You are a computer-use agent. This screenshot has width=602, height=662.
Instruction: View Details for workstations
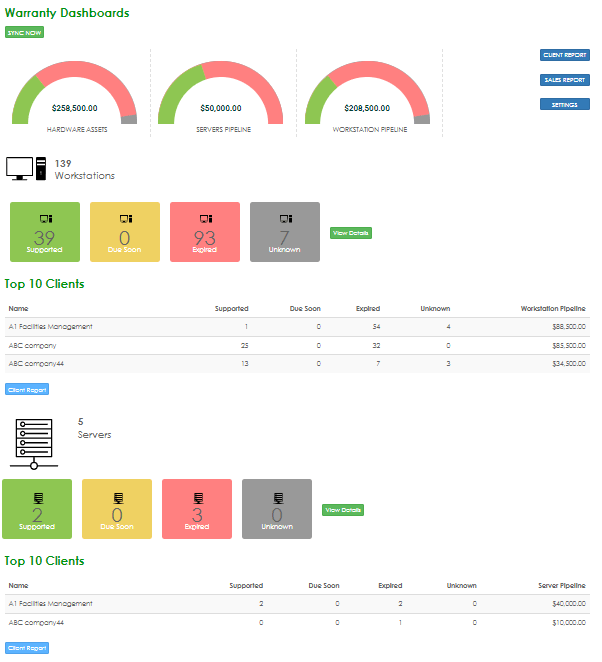(x=350, y=233)
